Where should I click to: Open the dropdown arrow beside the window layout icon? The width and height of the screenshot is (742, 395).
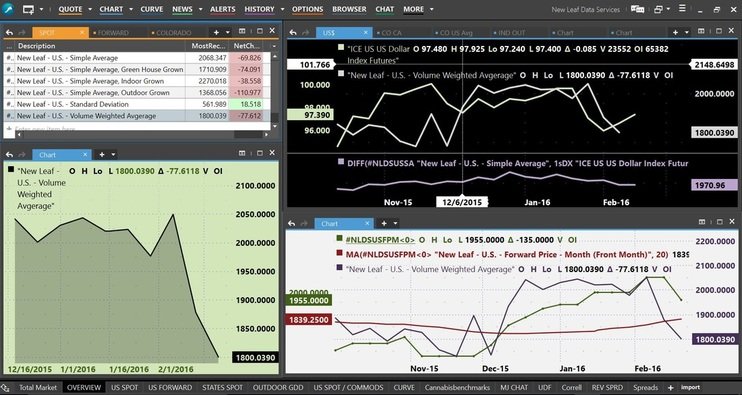pyautogui.click(x=668, y=9)
